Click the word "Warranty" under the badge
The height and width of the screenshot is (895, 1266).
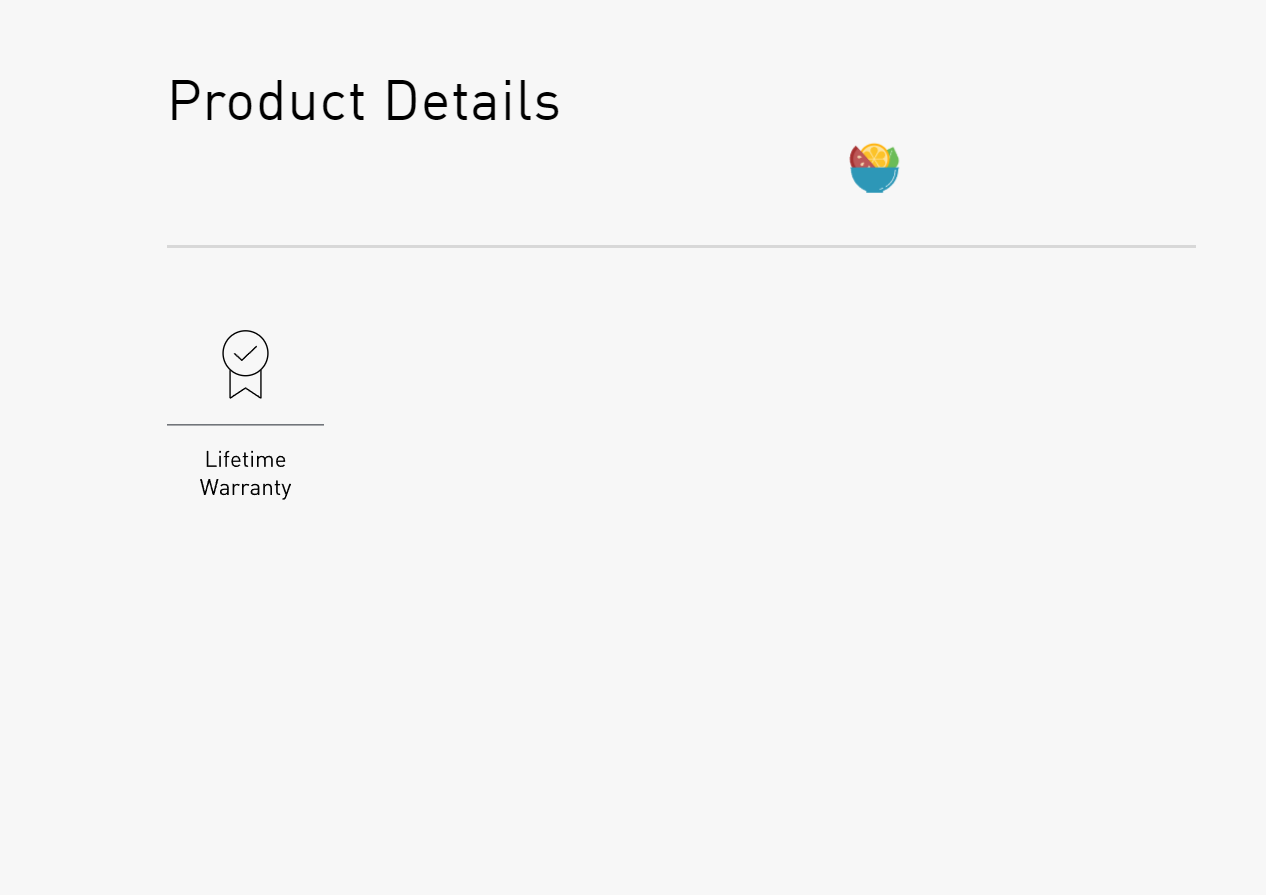tap(245, 488)
